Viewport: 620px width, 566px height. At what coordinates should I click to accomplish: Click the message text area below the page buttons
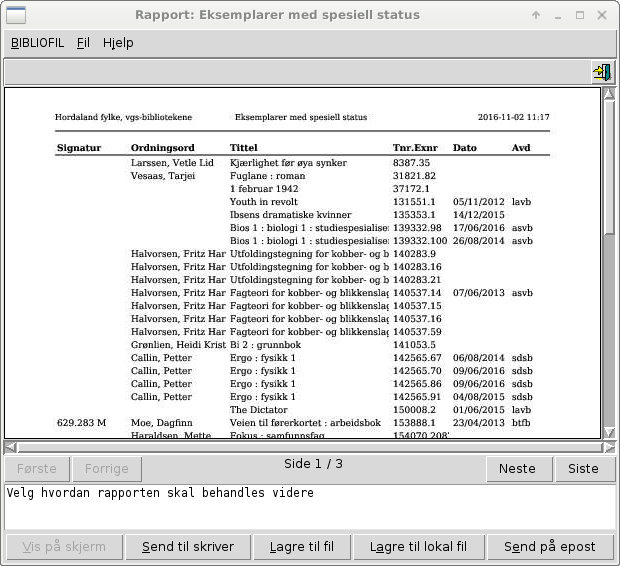[308, 507]
